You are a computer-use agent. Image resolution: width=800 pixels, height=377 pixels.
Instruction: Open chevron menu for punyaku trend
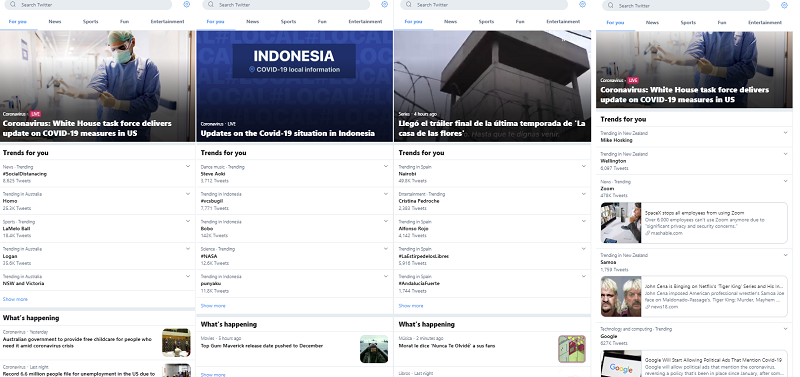pyautogui.click(x=386, y=276)
